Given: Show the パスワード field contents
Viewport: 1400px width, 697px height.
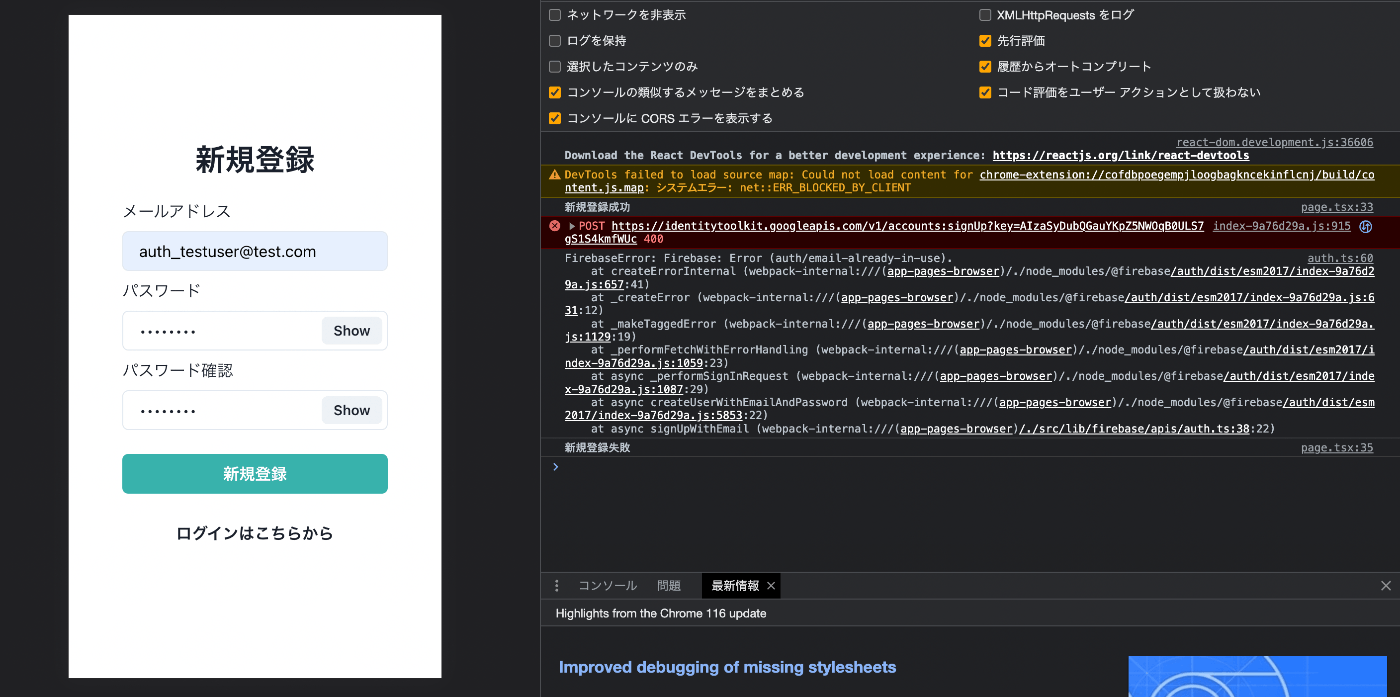Looking at the screenshot, I should tap(352, 331).
